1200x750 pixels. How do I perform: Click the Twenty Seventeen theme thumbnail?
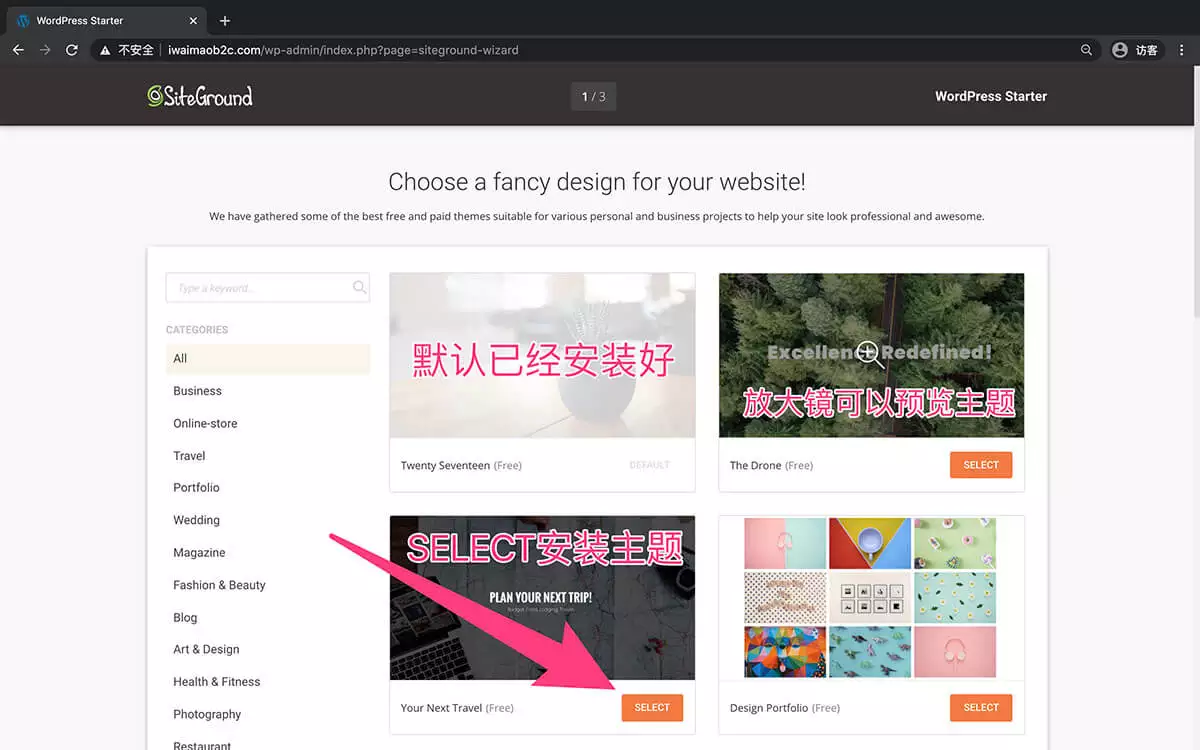[x=542, y=355]
